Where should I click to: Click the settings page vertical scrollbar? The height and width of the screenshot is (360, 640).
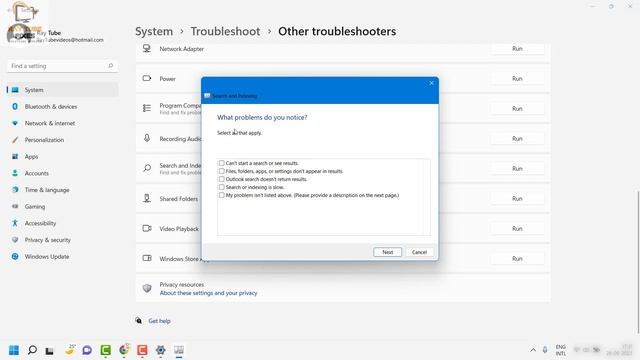(638, 261)
